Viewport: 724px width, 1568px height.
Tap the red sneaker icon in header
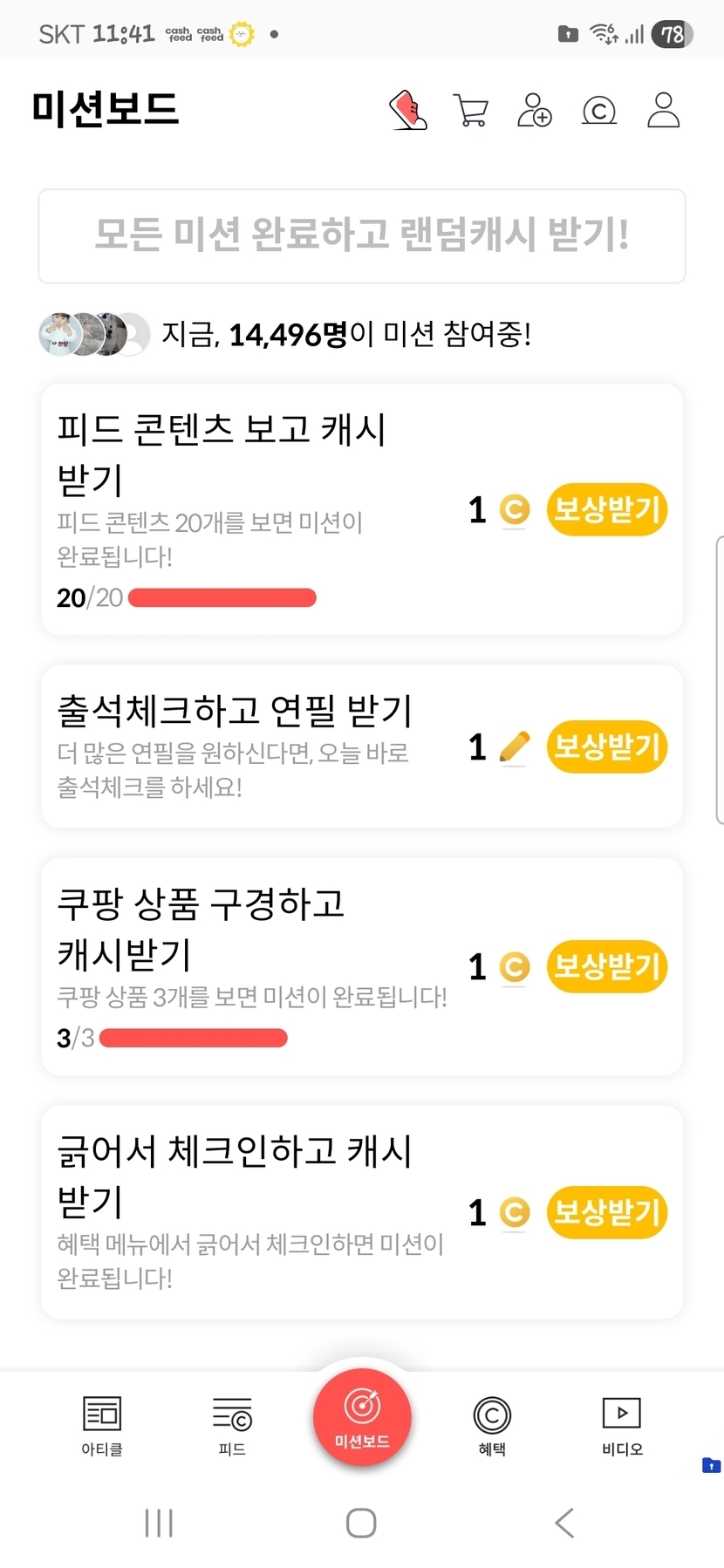[407, 111]
